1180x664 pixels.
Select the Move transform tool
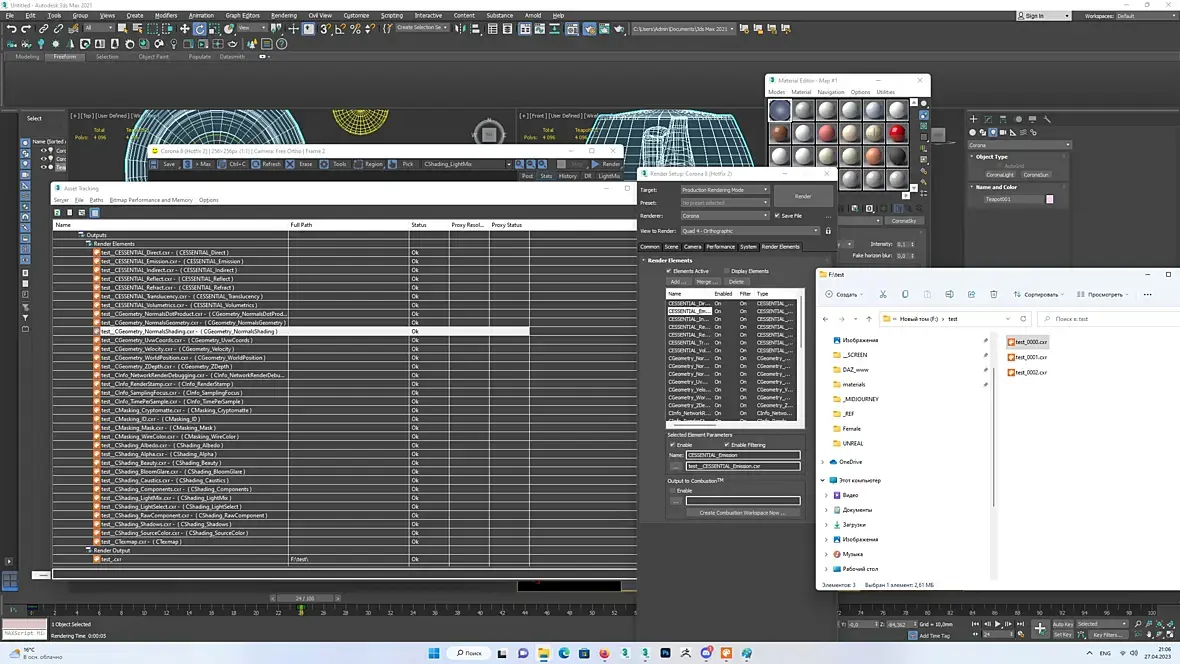184,29
